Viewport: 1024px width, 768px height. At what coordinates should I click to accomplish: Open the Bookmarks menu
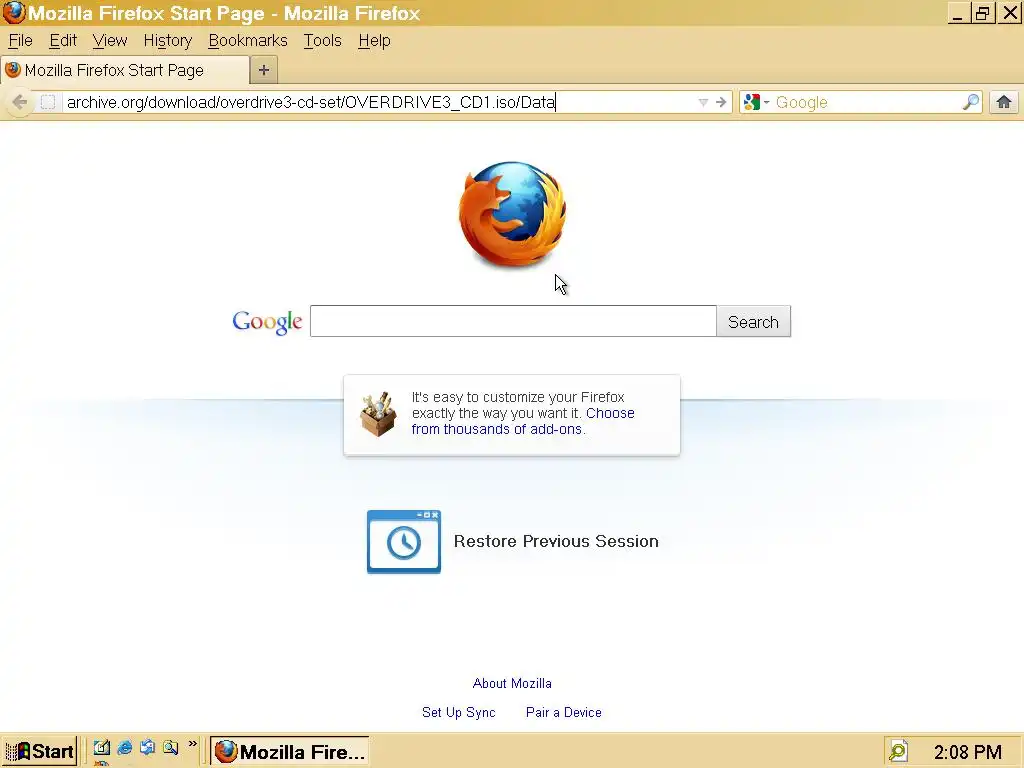248,40
